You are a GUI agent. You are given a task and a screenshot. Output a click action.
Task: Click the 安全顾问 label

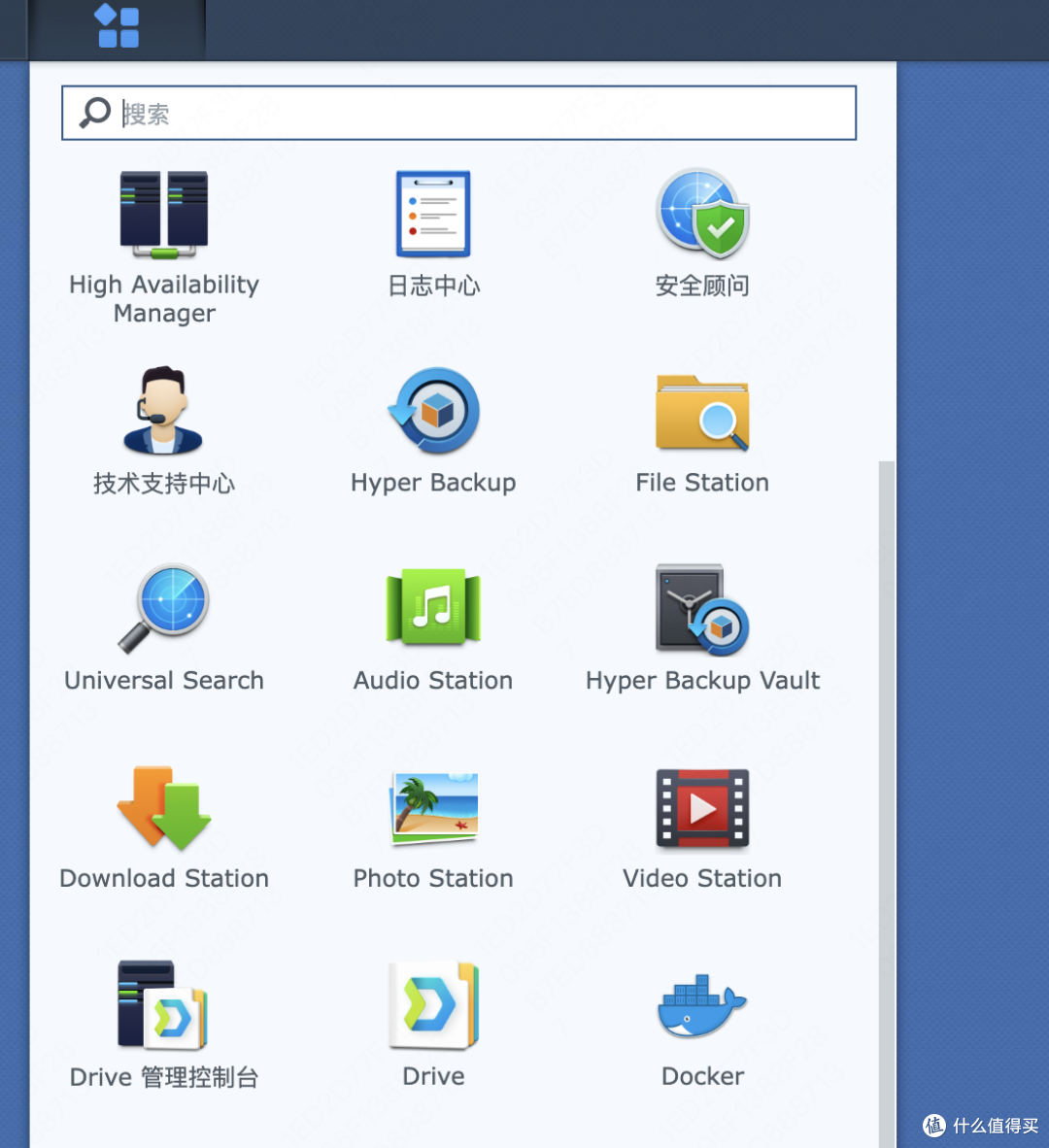tap(703, 285)
